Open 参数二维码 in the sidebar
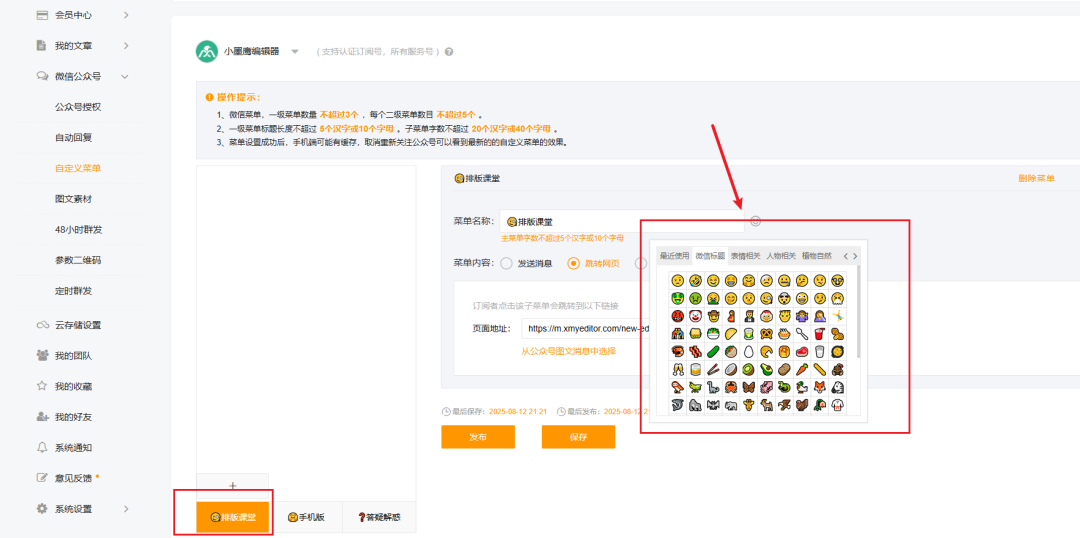 tap(78, 260)
